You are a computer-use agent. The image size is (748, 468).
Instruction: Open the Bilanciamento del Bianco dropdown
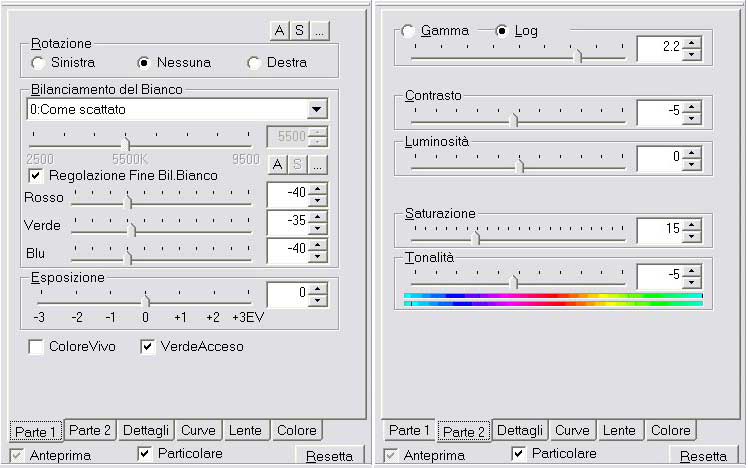coord(317,109)
